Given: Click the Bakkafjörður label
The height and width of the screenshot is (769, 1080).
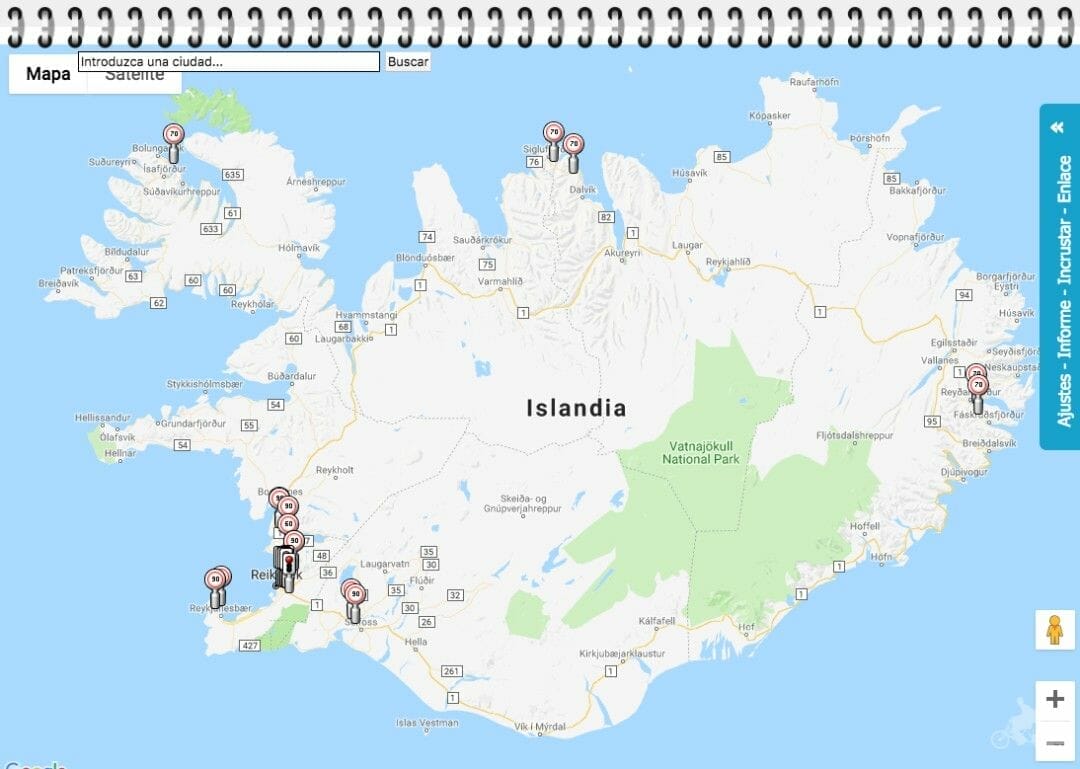Looking at the screenshot, I should tap(917, 191).
